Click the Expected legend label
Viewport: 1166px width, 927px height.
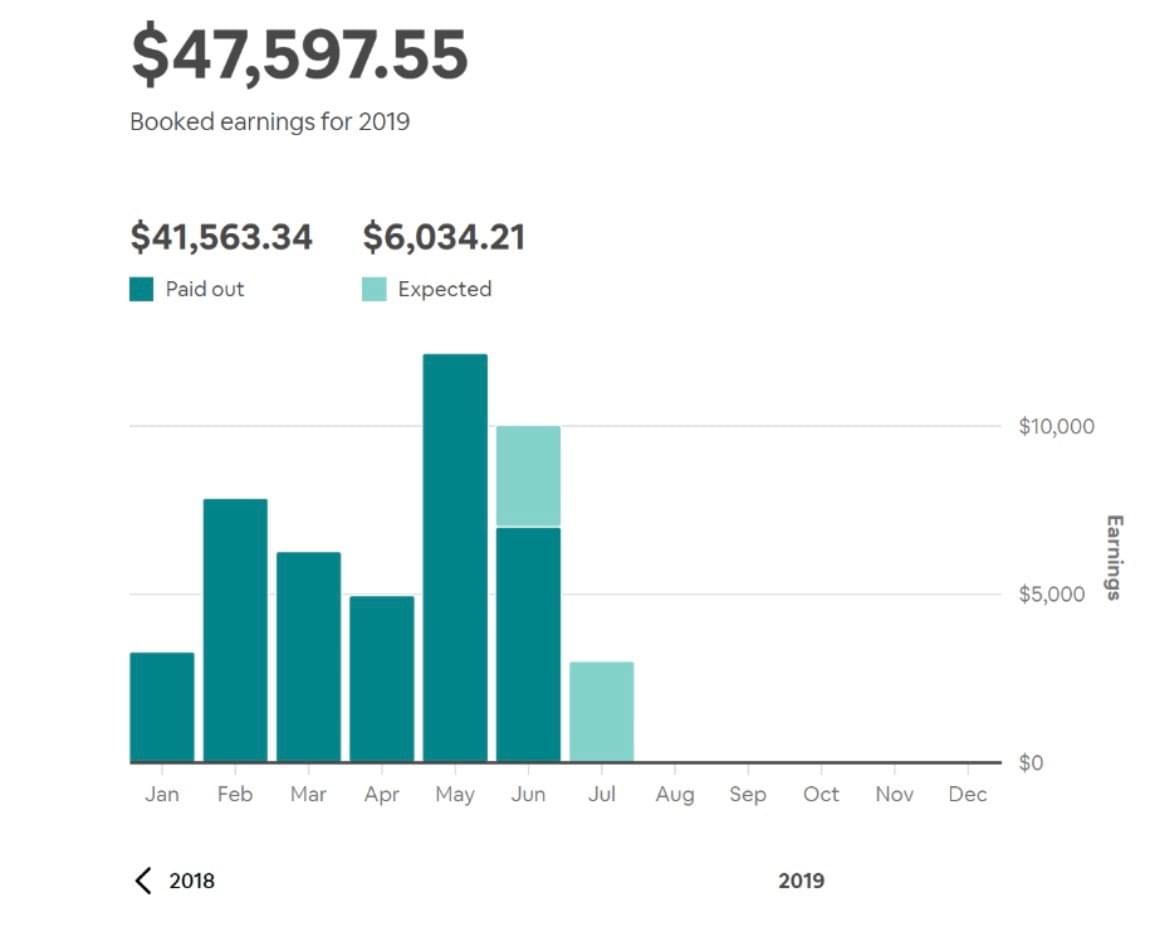point(445,290)
